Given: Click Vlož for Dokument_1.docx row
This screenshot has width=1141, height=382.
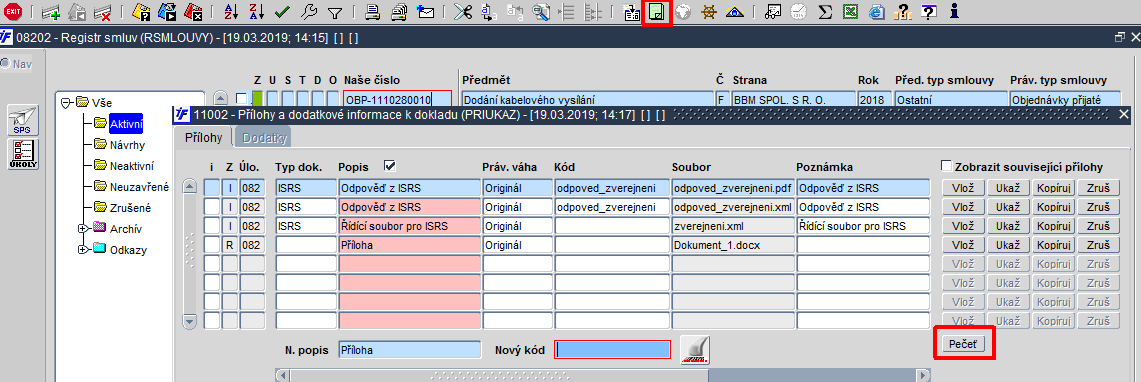Looking at the screenshot, I should (x=963, y=244).
